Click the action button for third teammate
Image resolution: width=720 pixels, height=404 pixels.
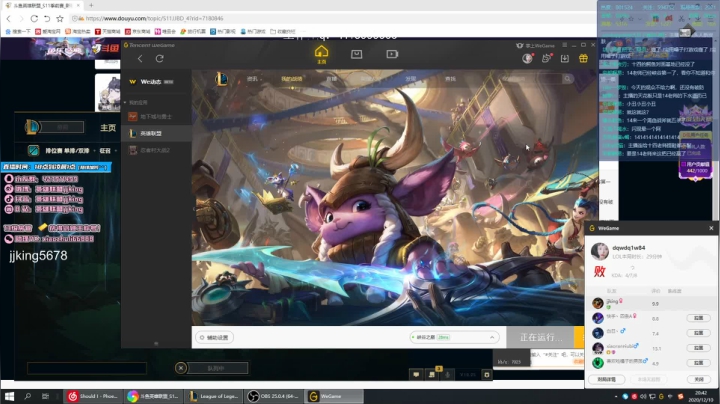[x=698, y=333]
